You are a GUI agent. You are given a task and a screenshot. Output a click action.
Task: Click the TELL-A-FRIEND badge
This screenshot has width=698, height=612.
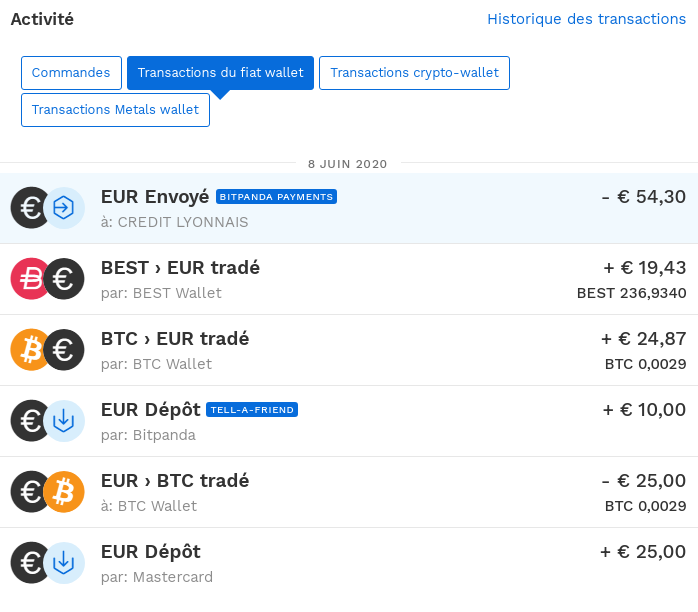[x=252, y=409]
